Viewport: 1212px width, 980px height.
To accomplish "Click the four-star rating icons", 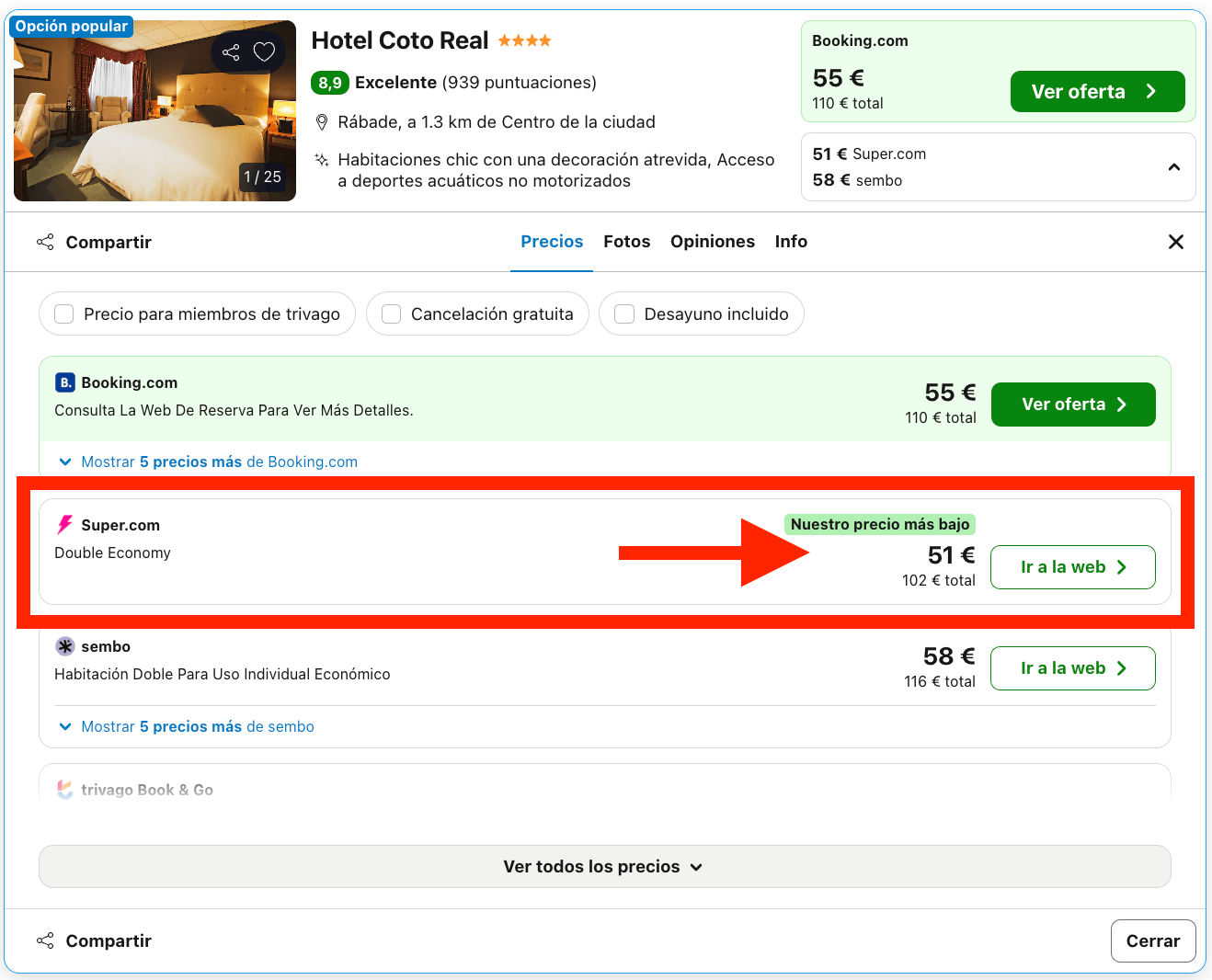I will (x=525, y=40).
